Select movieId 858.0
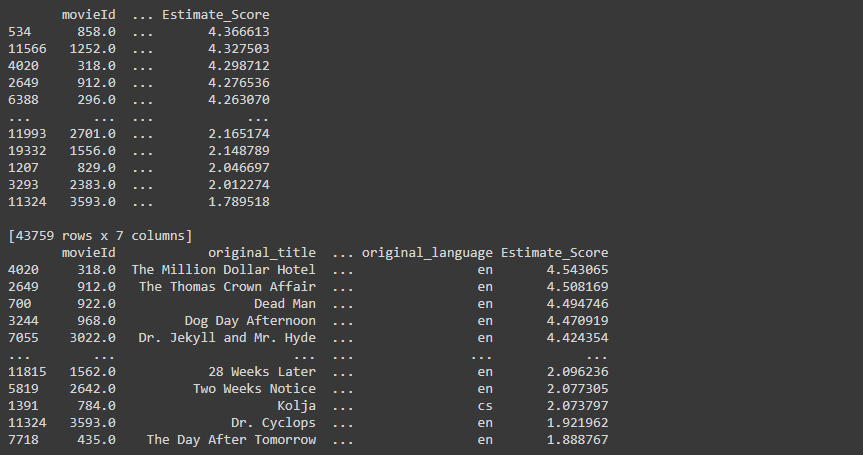863x455 pixels. pos(96,32)
